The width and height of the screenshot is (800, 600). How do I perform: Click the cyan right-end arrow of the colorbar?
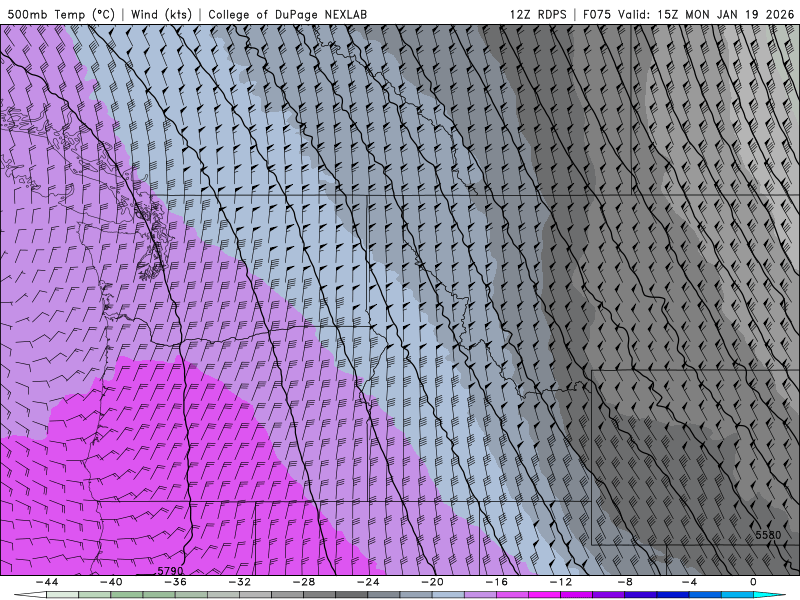click(x=769, y=595)
